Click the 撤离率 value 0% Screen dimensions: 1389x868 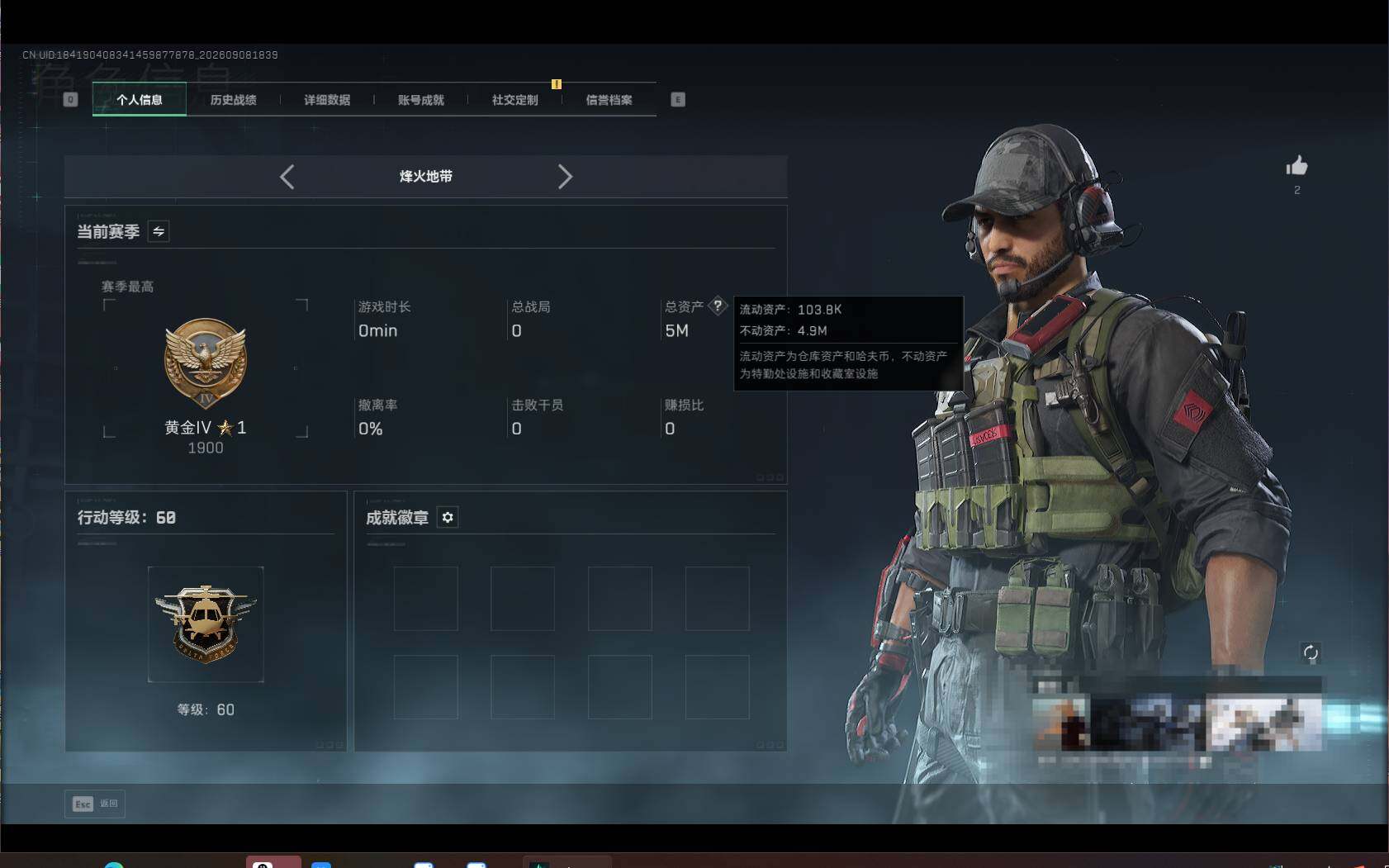click(371, 429)
